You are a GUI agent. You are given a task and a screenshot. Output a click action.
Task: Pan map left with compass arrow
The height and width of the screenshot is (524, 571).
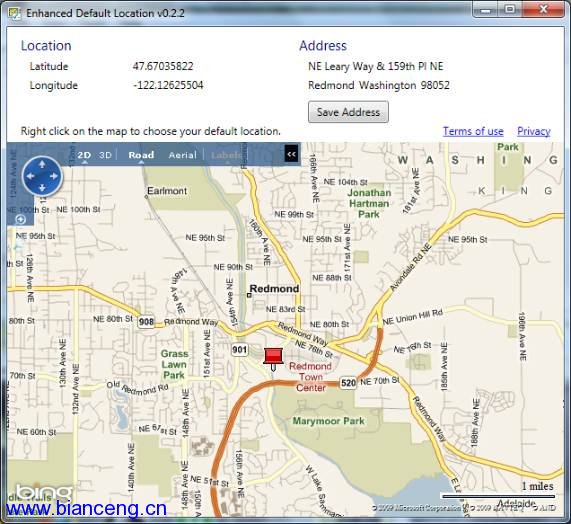[x=30, y=176]
